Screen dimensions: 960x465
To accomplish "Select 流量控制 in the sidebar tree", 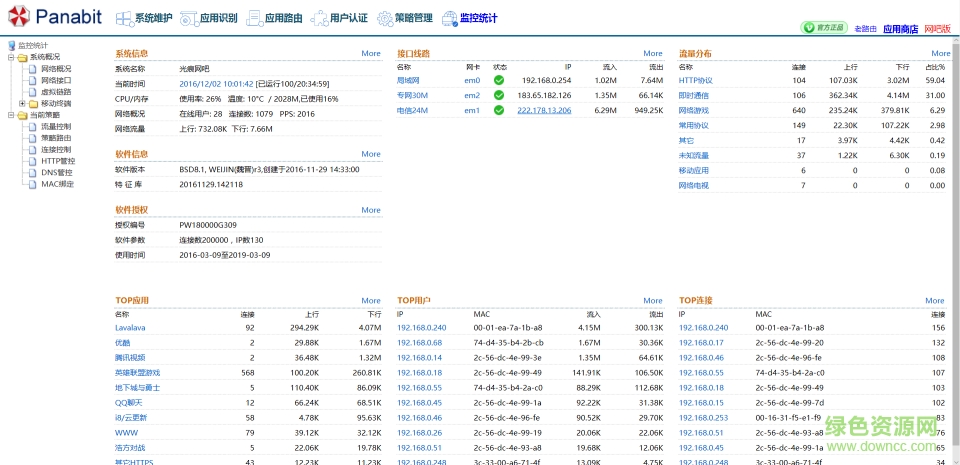I will click(x=55, y=127).
